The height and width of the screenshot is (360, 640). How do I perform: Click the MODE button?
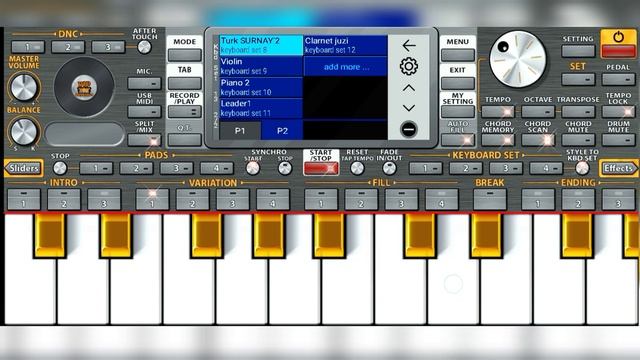point(184,55)
